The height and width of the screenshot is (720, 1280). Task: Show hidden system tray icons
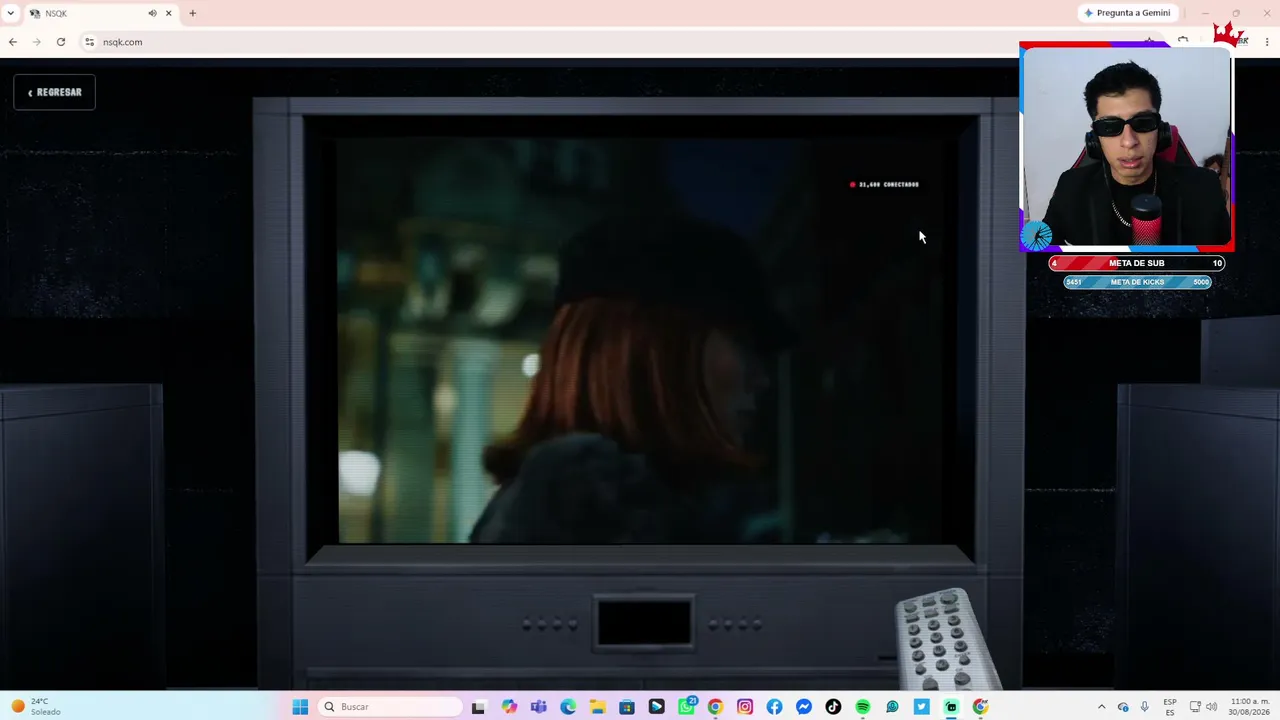coord(1102,707)
